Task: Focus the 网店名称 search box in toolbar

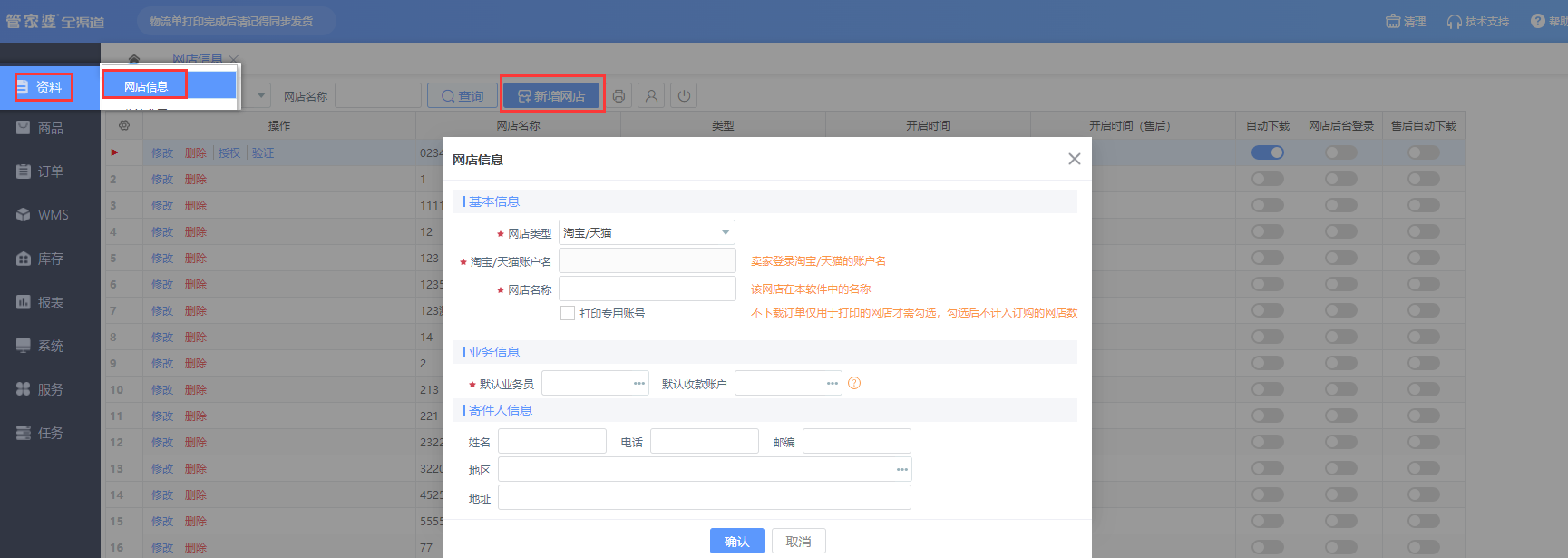Action: click(378, 96)
